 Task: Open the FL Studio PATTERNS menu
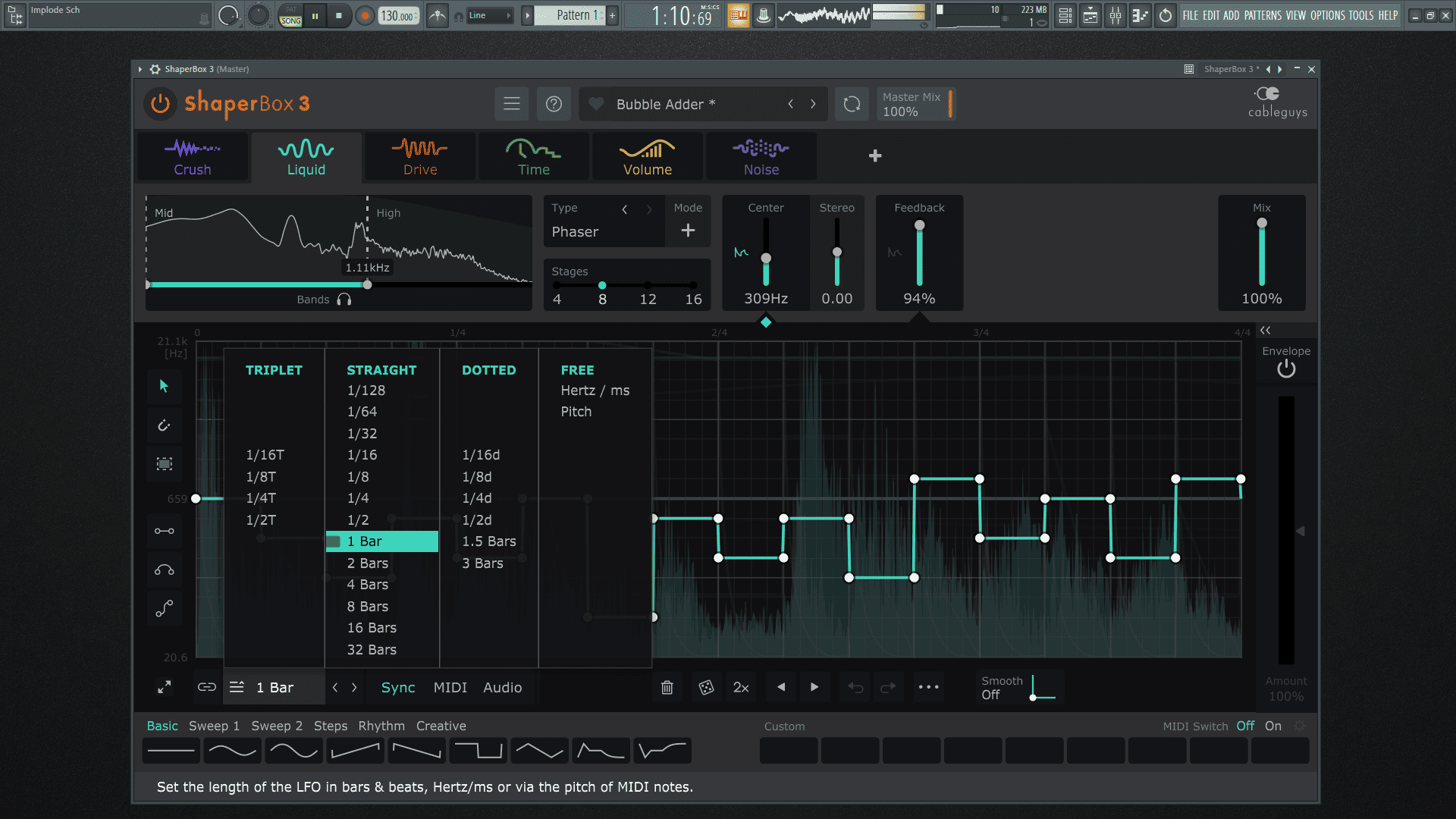(x=1263, y=15)
